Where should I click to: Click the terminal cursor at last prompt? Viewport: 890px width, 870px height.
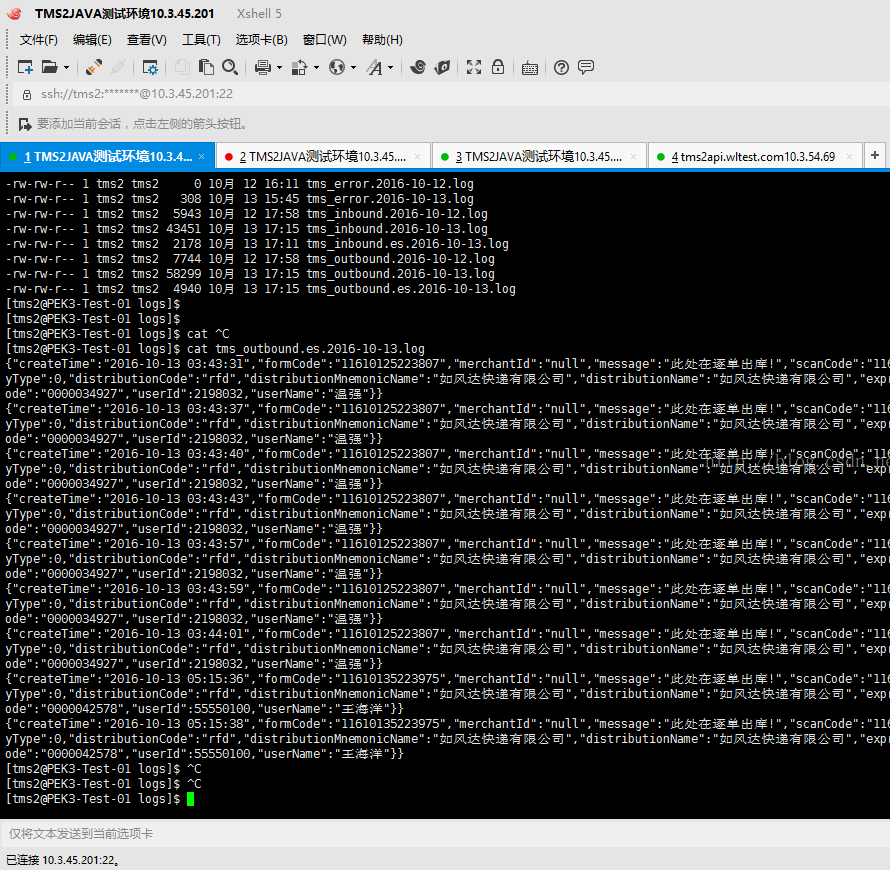(x=191, y=799)
